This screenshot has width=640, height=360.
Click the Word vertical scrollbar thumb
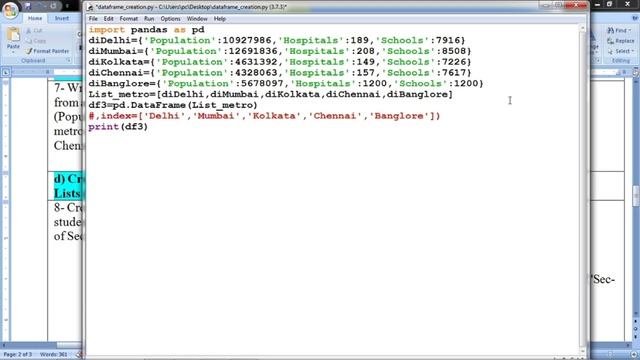tap(636, 196)
